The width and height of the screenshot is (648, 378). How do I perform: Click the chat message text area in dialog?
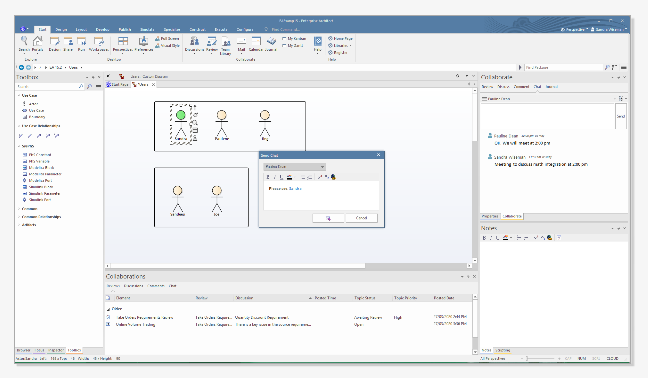pos(321,195)
